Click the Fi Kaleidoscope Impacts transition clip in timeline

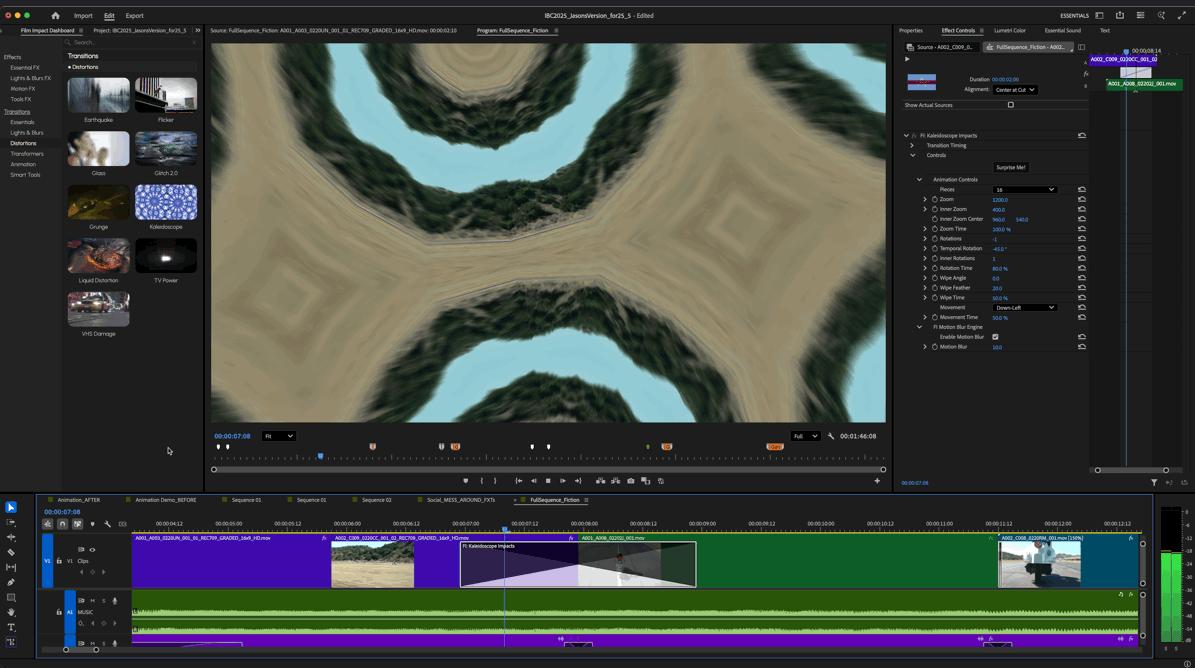click(x=578, y=564)
